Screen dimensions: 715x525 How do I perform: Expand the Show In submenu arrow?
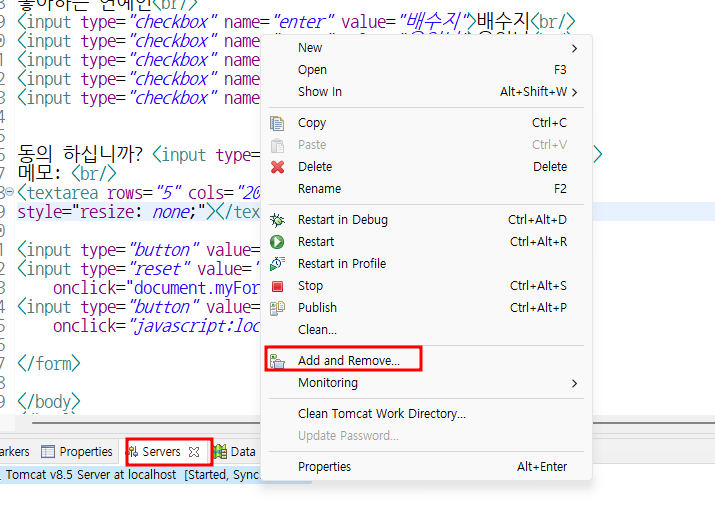click(575, 92)
